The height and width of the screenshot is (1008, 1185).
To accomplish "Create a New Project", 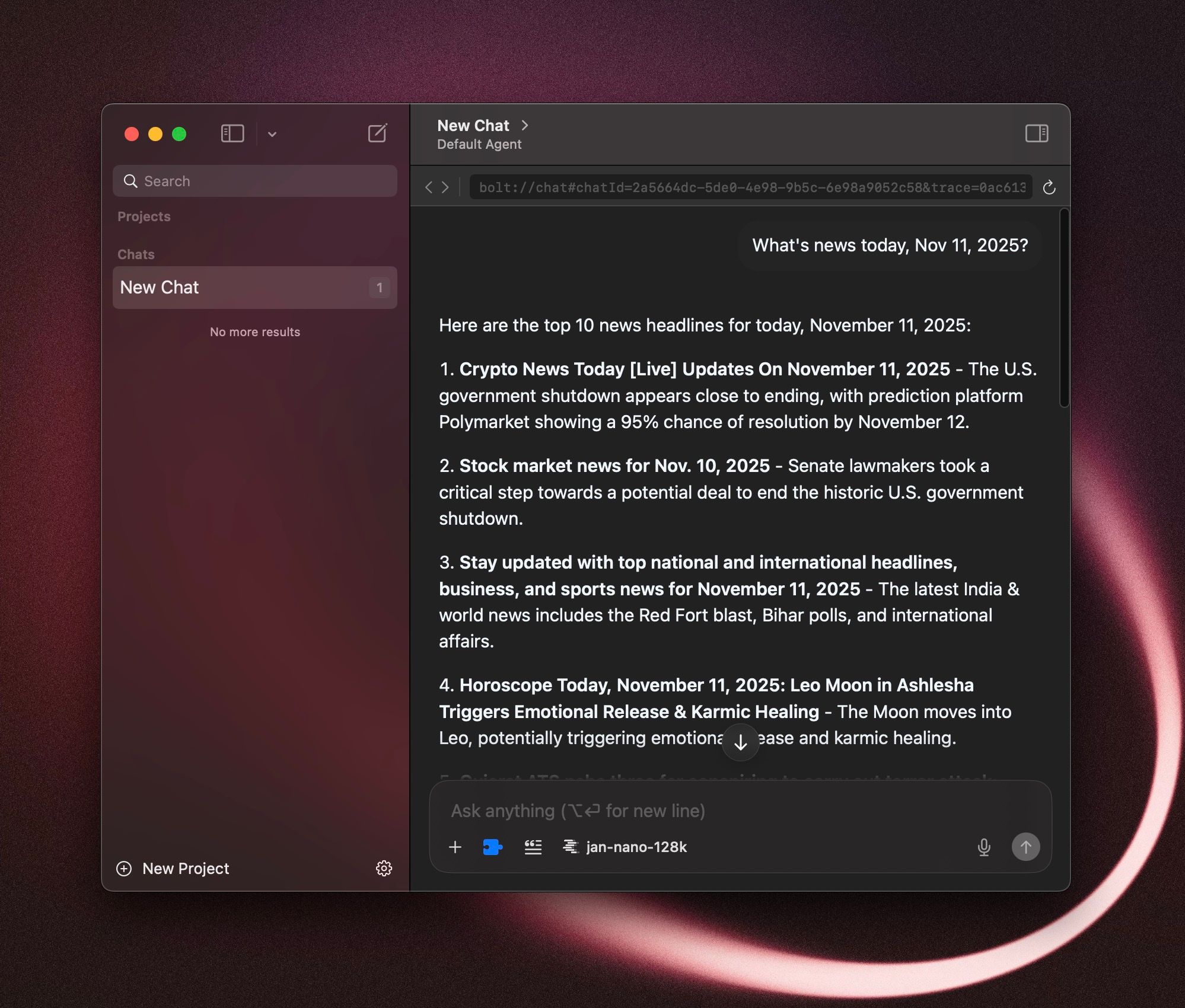I will (173, 869).
